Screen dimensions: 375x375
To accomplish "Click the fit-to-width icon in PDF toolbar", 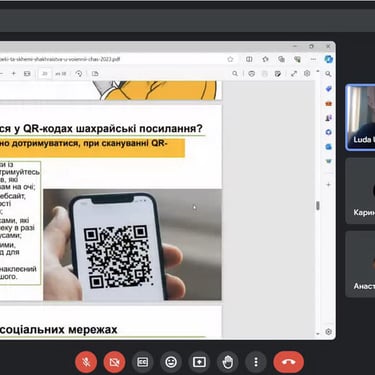I will coord(27,74).
